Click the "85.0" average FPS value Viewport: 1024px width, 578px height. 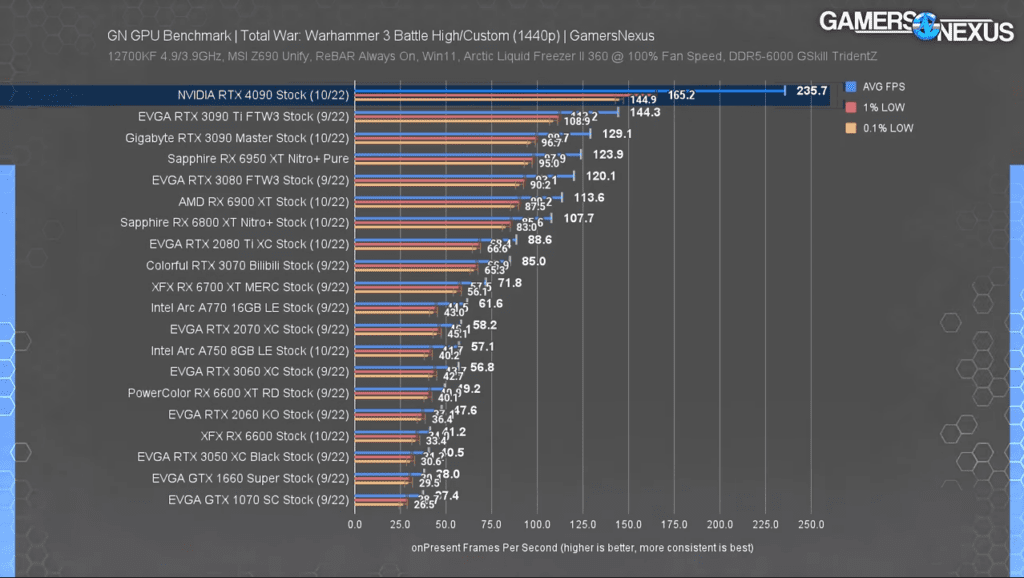[534, 261]
